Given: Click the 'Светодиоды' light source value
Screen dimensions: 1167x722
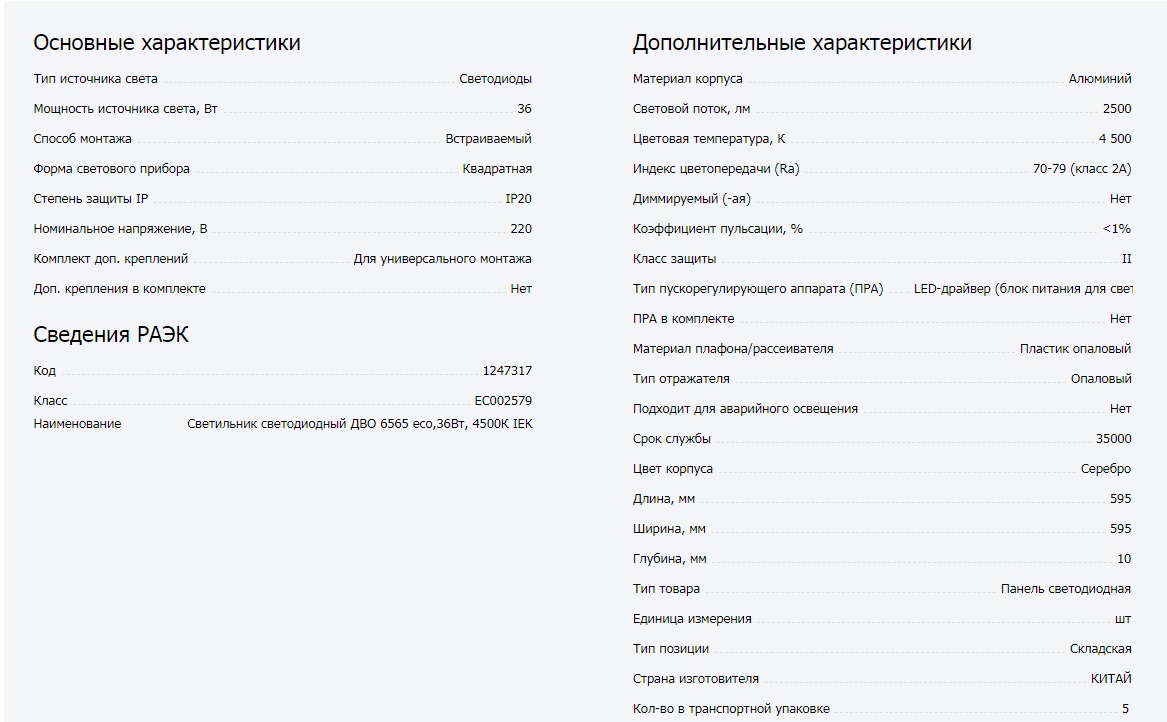Looking at the screenshot, I should coord(495,78).
